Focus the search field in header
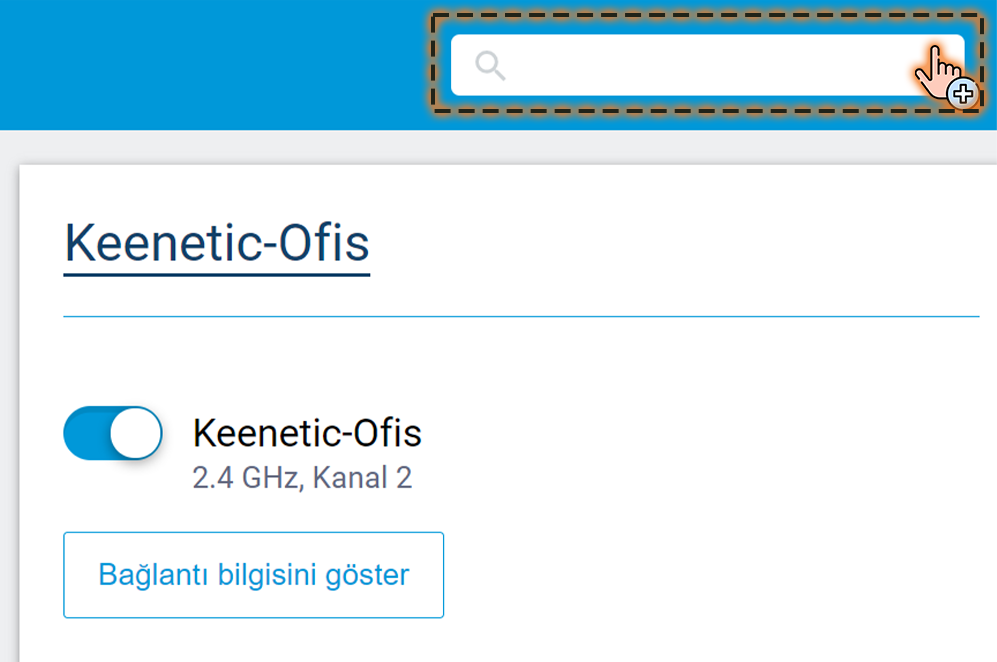 pyautogui.click(x=700, y=66)
